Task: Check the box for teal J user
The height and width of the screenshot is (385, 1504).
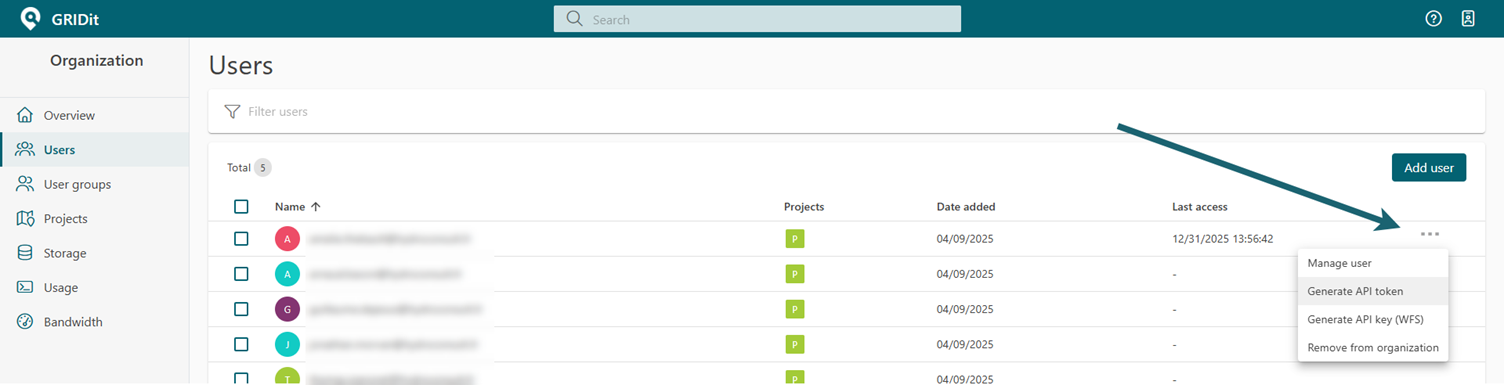Action: (x=241, y=344)
